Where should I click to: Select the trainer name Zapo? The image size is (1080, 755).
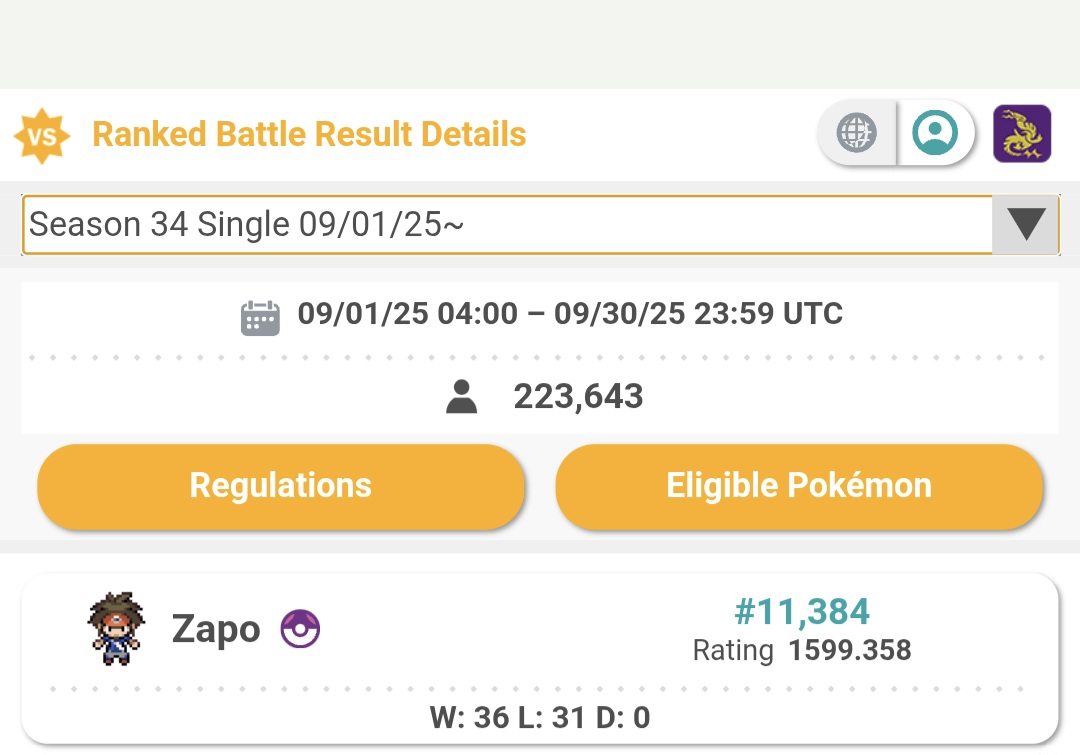(216, 630)
